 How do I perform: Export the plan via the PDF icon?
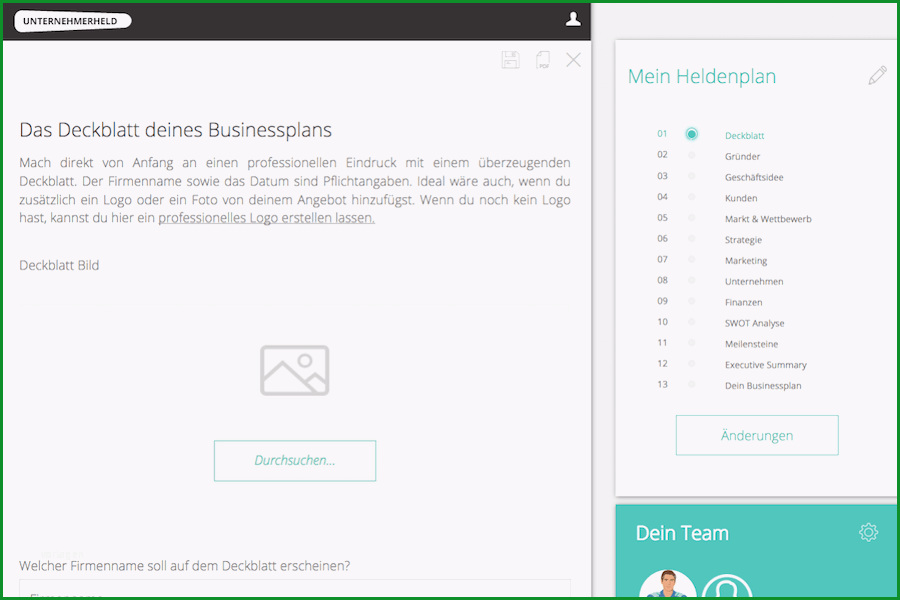[x=542, y=60]
